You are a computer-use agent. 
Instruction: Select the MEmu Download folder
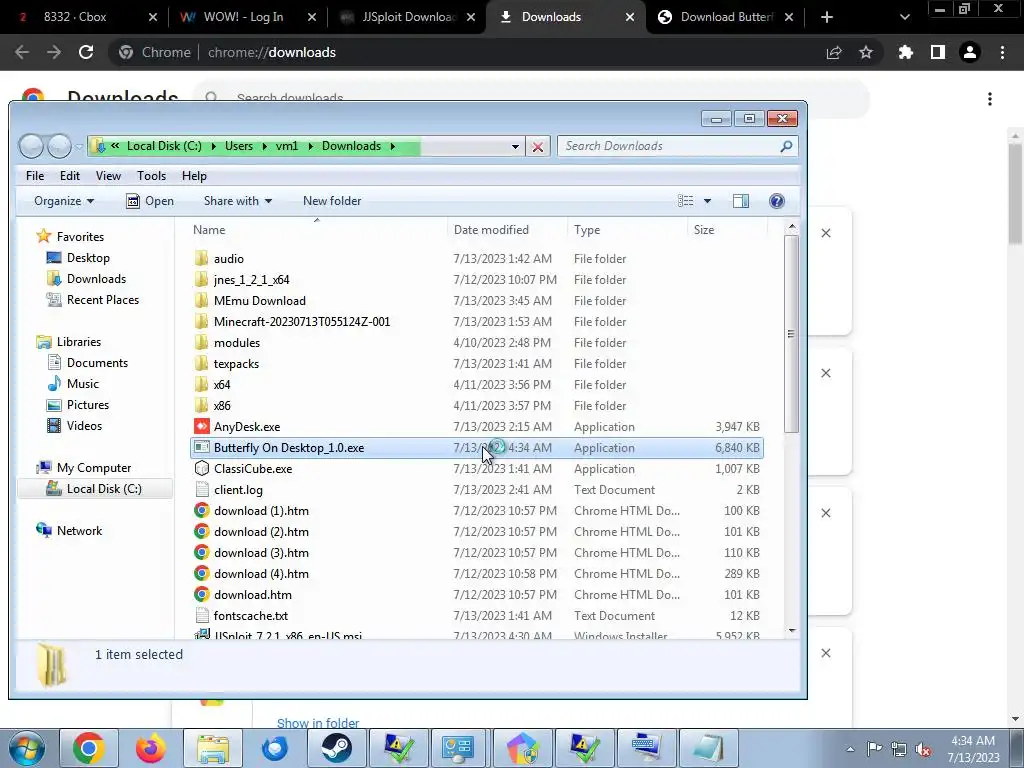(259, 301)
